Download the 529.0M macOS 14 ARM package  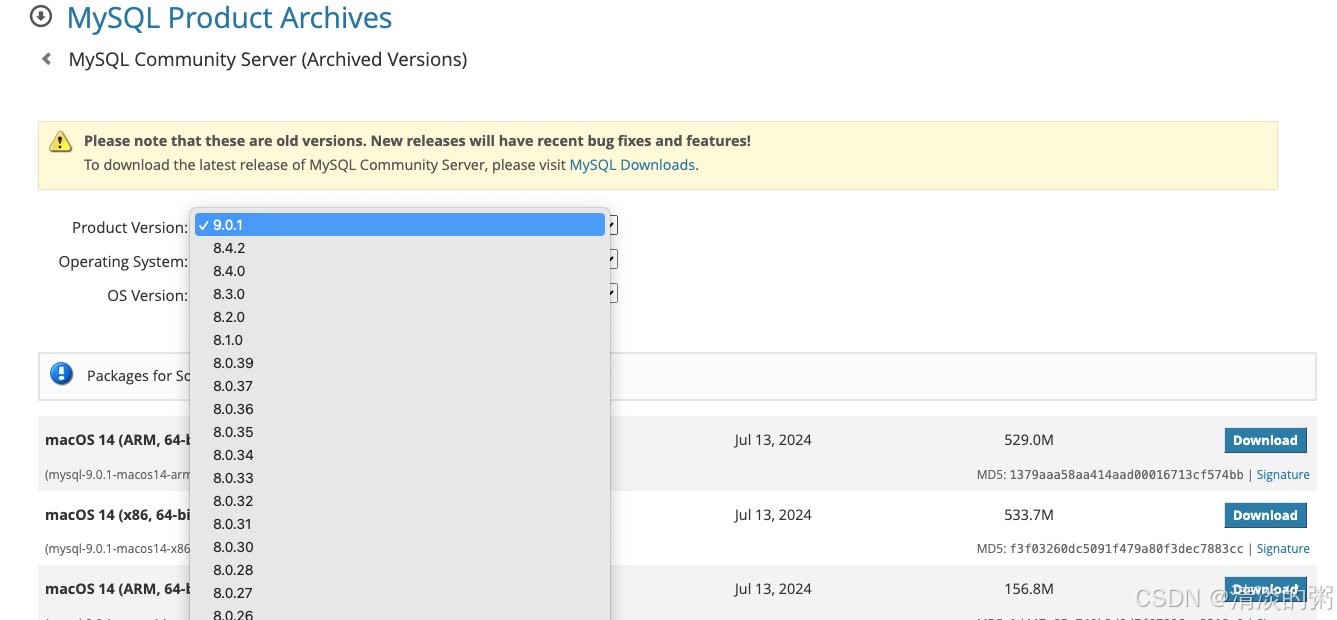[x=1265, y=440]
